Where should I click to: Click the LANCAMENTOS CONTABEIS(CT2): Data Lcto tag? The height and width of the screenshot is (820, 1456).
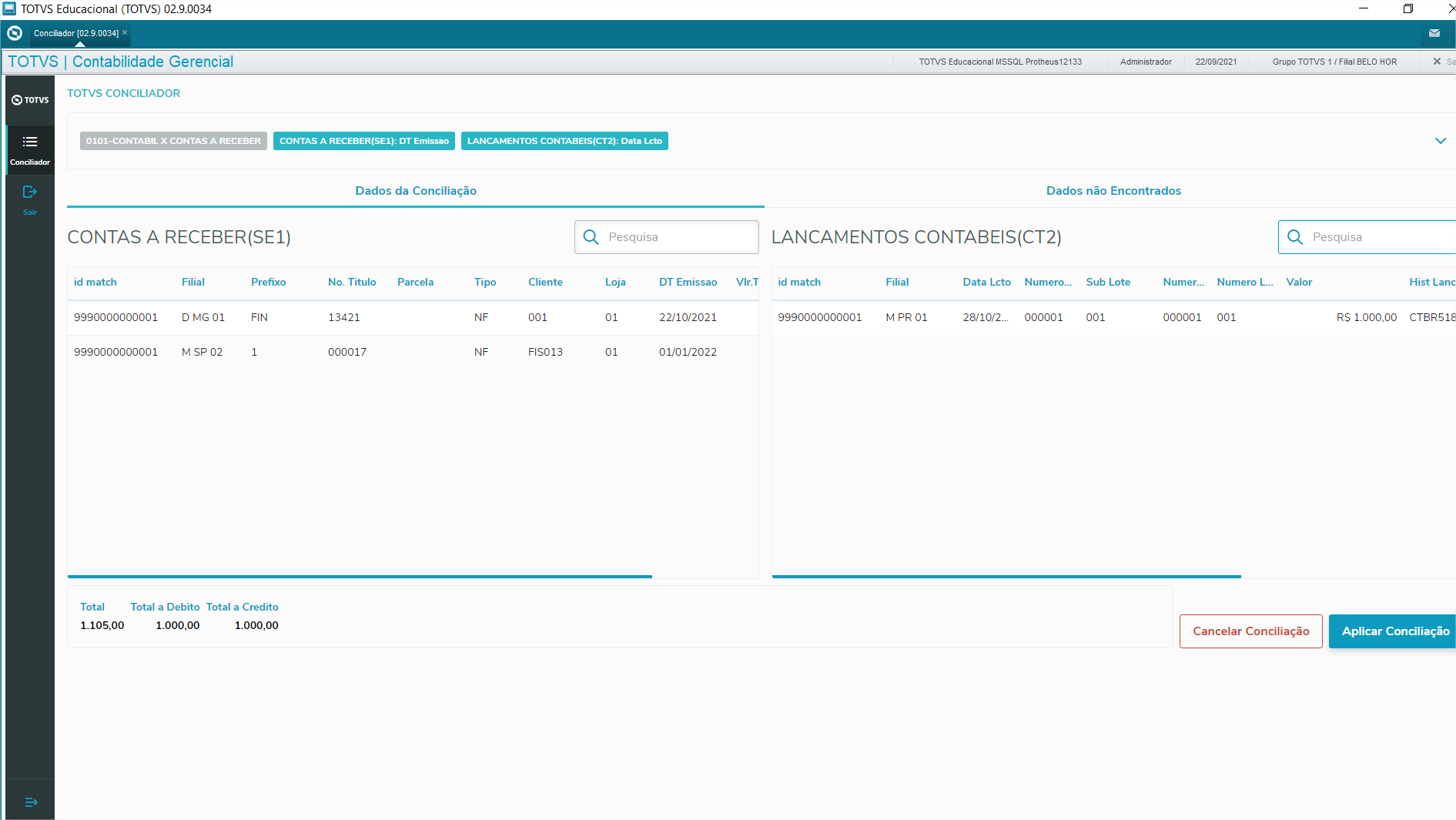pos(564,141)
